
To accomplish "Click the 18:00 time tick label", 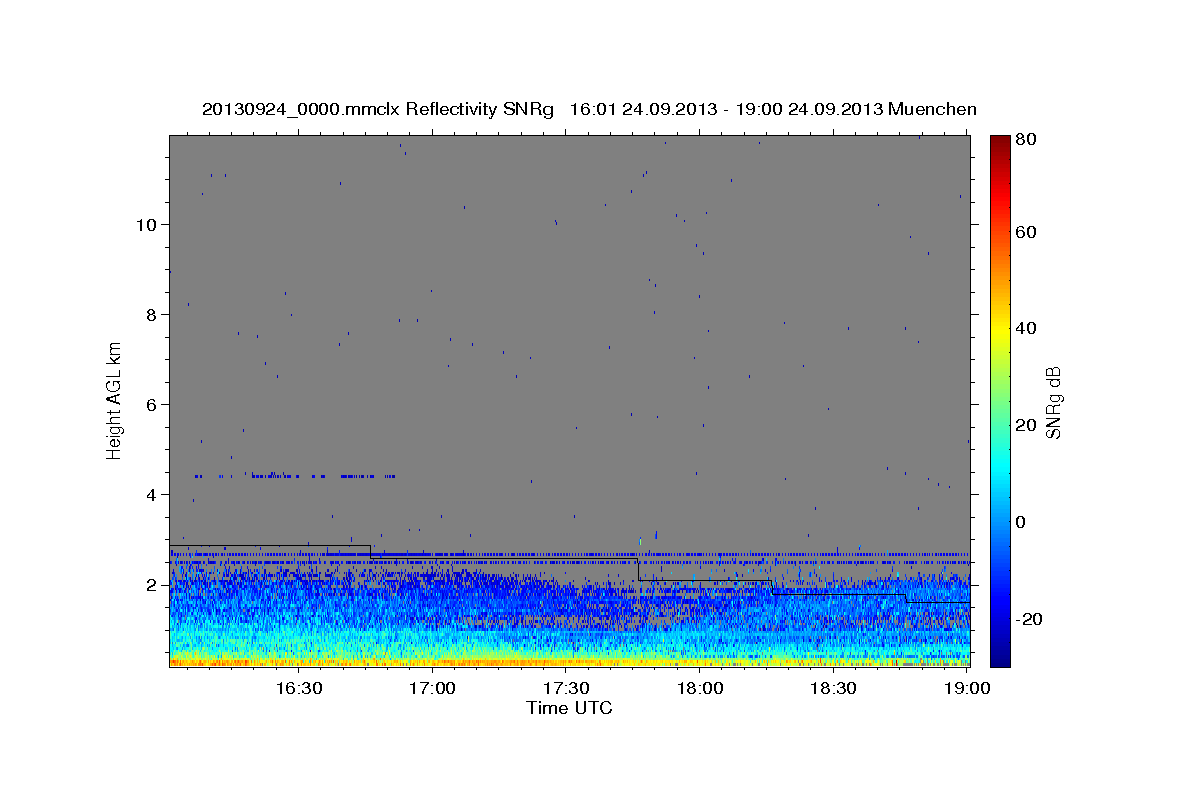I will coord(700,688).
